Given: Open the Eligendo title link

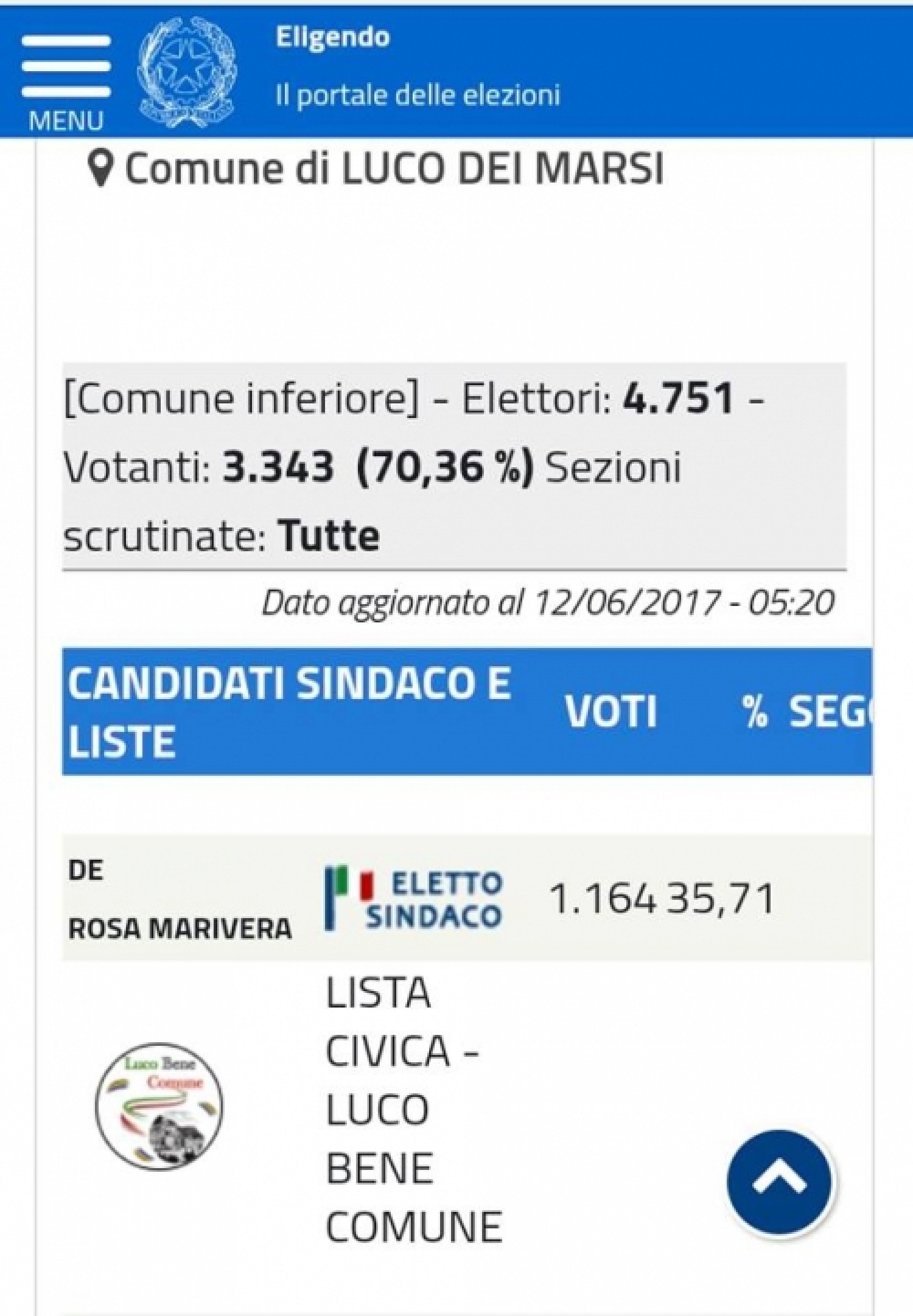Looking at the screenshot, I should (332, 37).
